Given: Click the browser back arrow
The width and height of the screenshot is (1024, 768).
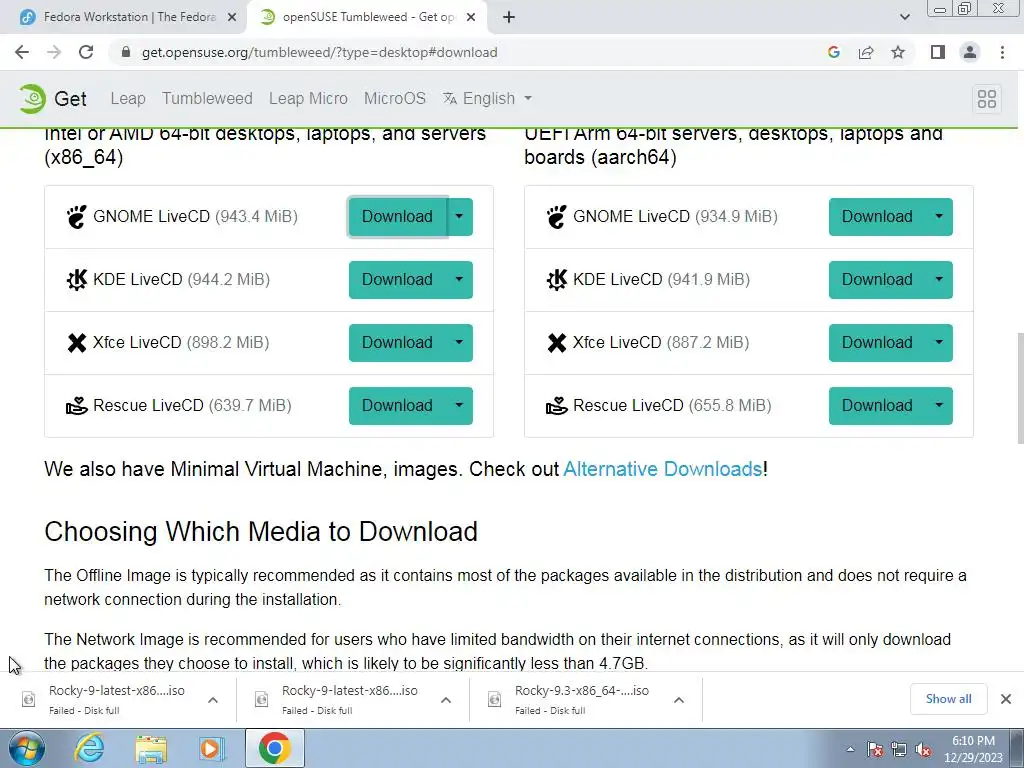Looking at the screenshot, I should click(x=22, y=52).
